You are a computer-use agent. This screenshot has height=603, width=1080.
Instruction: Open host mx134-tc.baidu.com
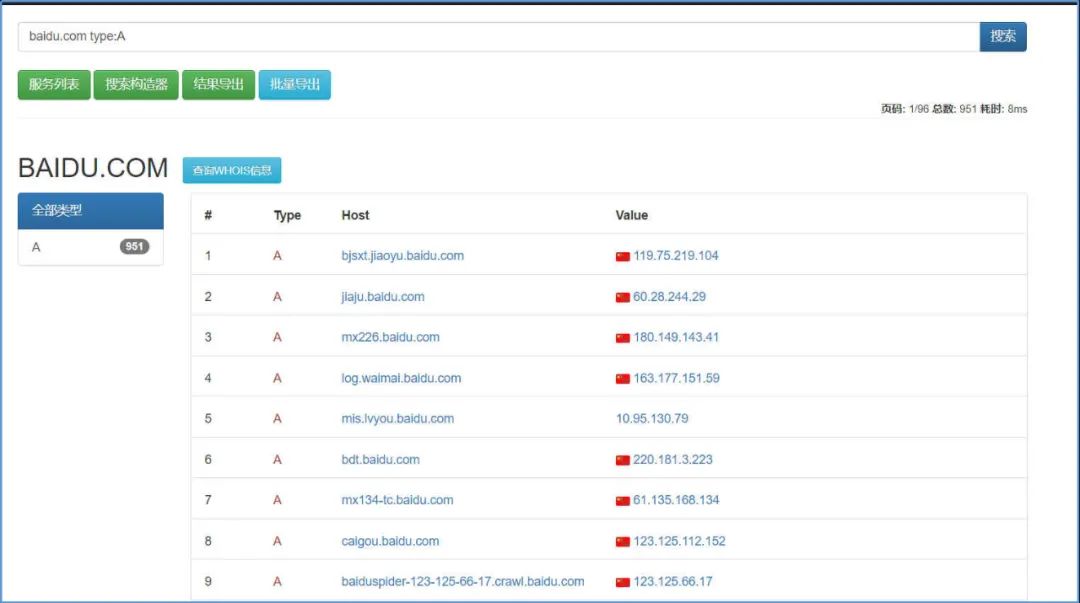pyautogui.click(x=397, y=500)
